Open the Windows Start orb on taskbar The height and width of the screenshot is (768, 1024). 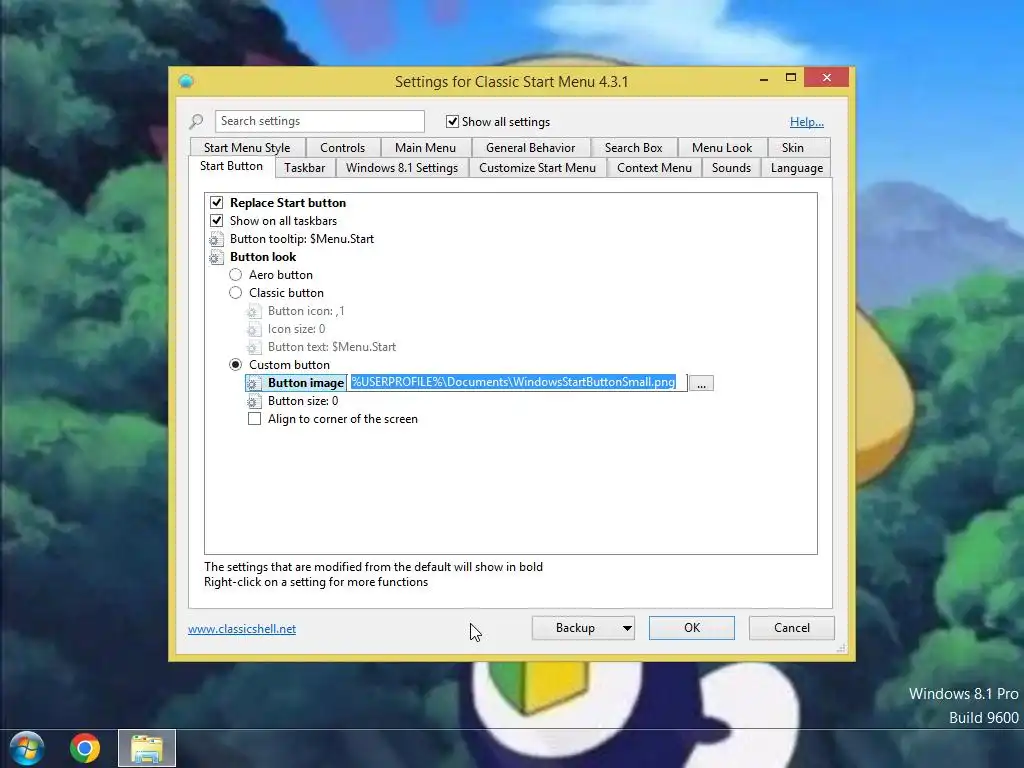tap(27, 748)
